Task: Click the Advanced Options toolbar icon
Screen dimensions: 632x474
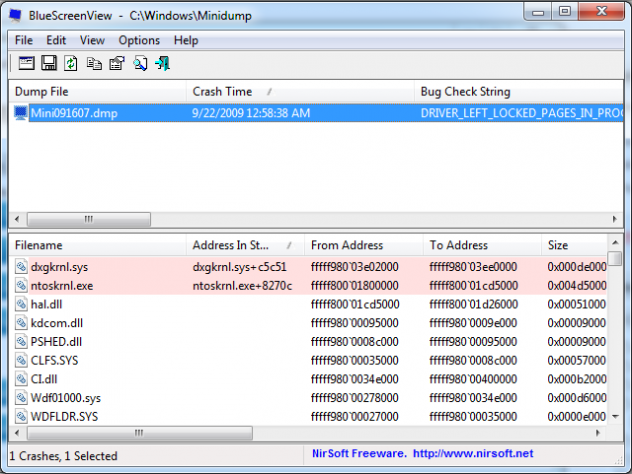Action: tap(26, 64)
